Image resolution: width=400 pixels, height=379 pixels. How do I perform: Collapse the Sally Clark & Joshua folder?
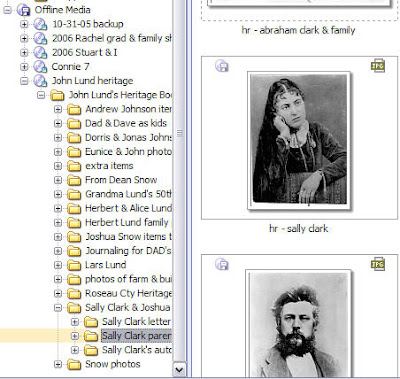click(58, 308)
